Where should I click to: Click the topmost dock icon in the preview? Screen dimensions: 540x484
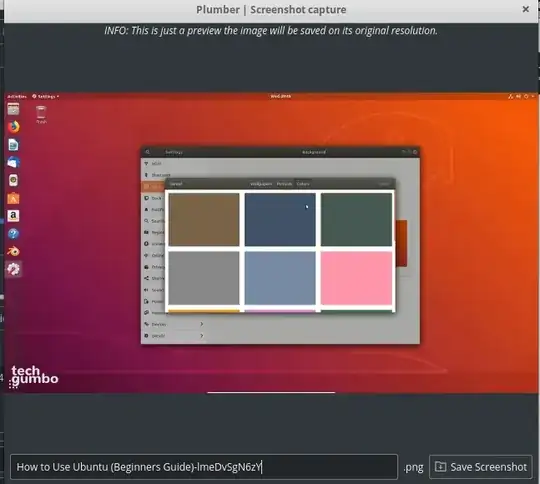click(13, 109)
